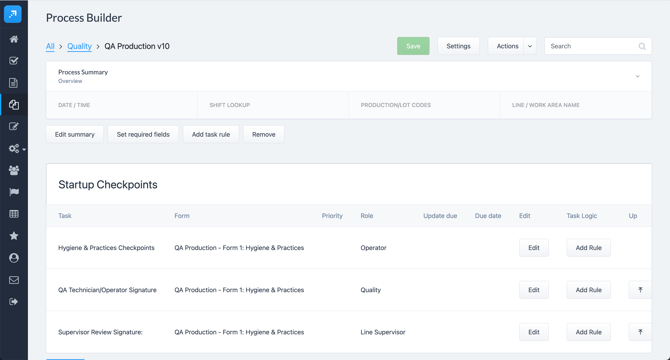Add Rule for Hygiene & Practices Checkpoints
Viewport: 670px width, 360px height.
tap(588, 248)
